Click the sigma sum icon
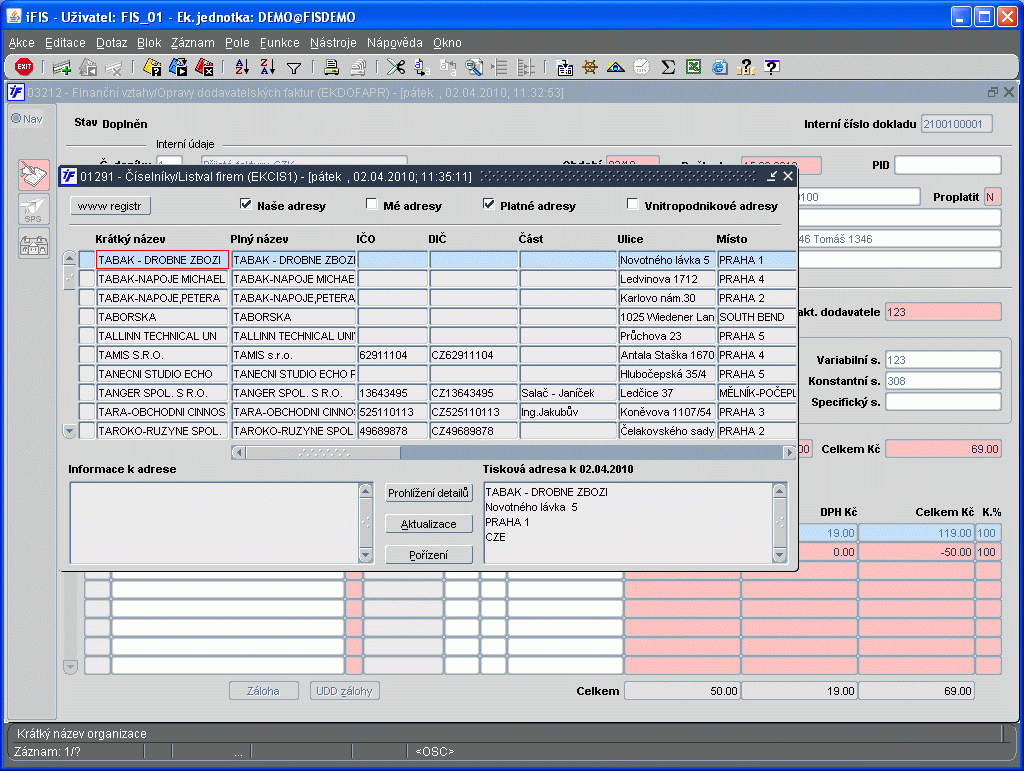This screenshot has width=1024, height=771. pyautogui.click(x=668, y=67)
